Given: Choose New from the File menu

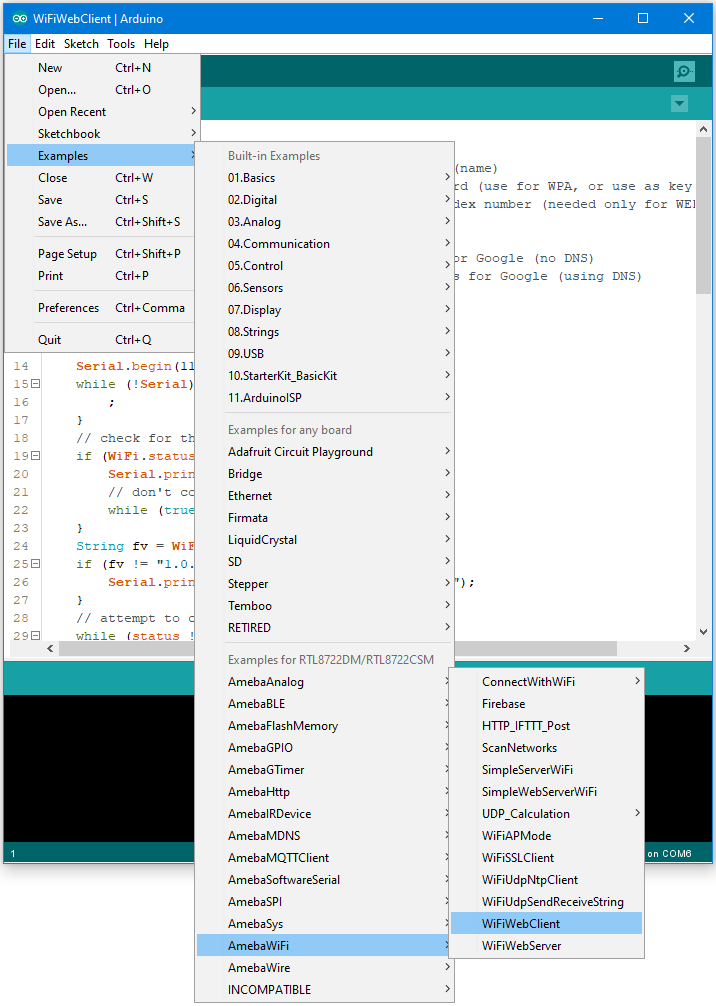Looking at the screenshot, I should (x=101, y=67).
